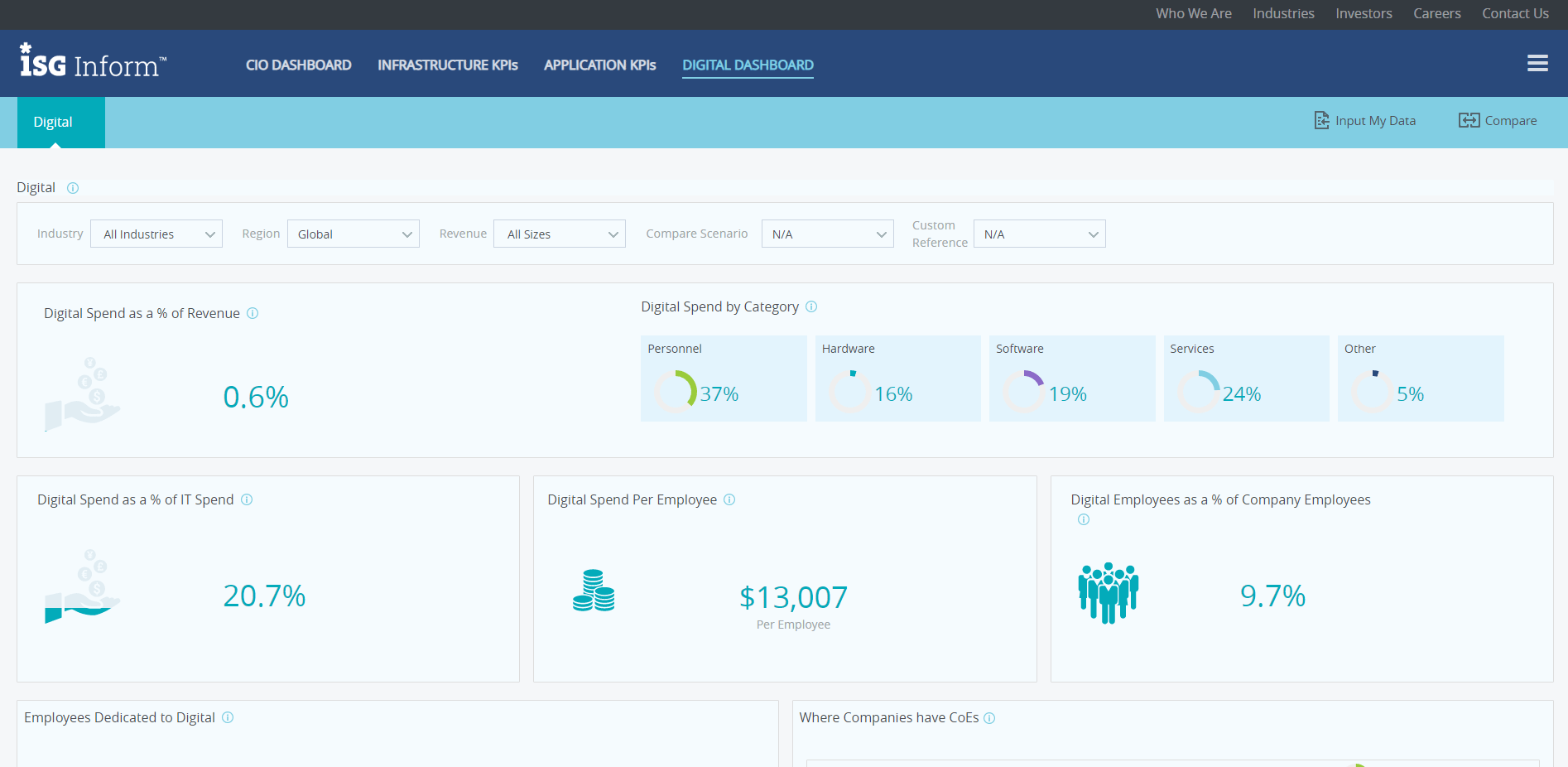Screen dimensions: 1568x767
Task: Click info icon beside Employees Dedicated to Digital
Action: (228, 717)
